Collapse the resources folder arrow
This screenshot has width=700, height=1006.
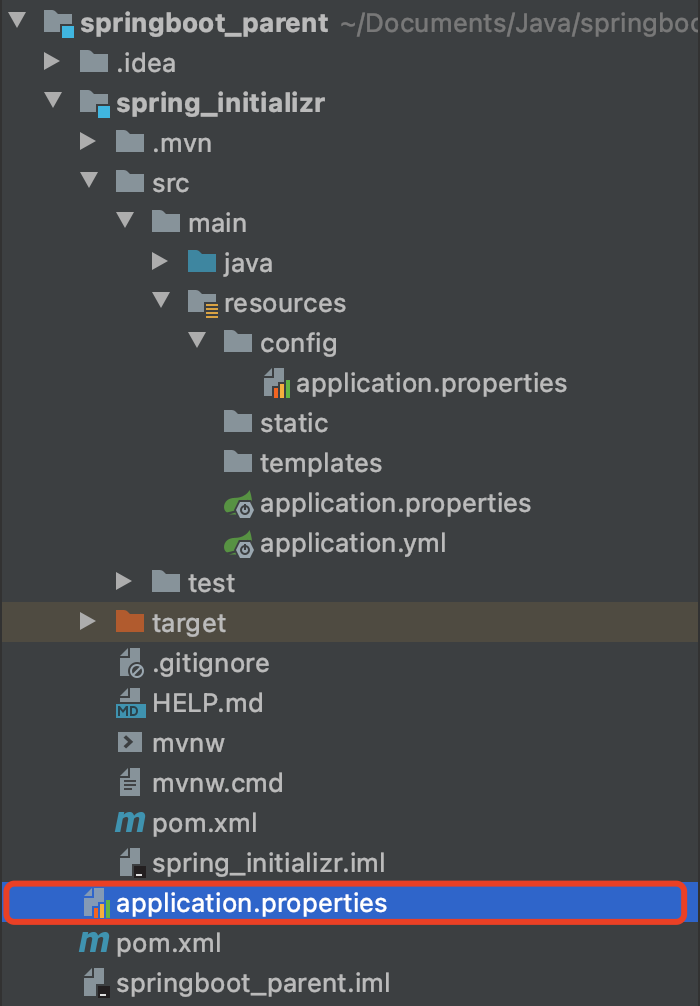pyautogui.click(x=161, y=300)
